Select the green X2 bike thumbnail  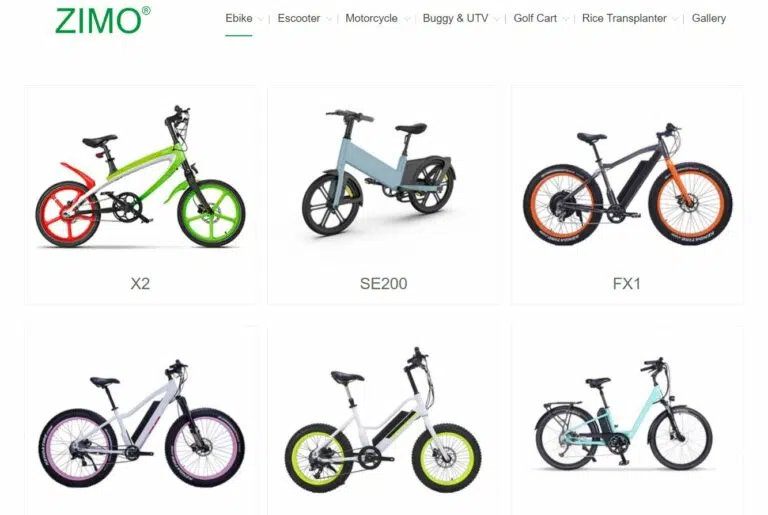point(140,176)
